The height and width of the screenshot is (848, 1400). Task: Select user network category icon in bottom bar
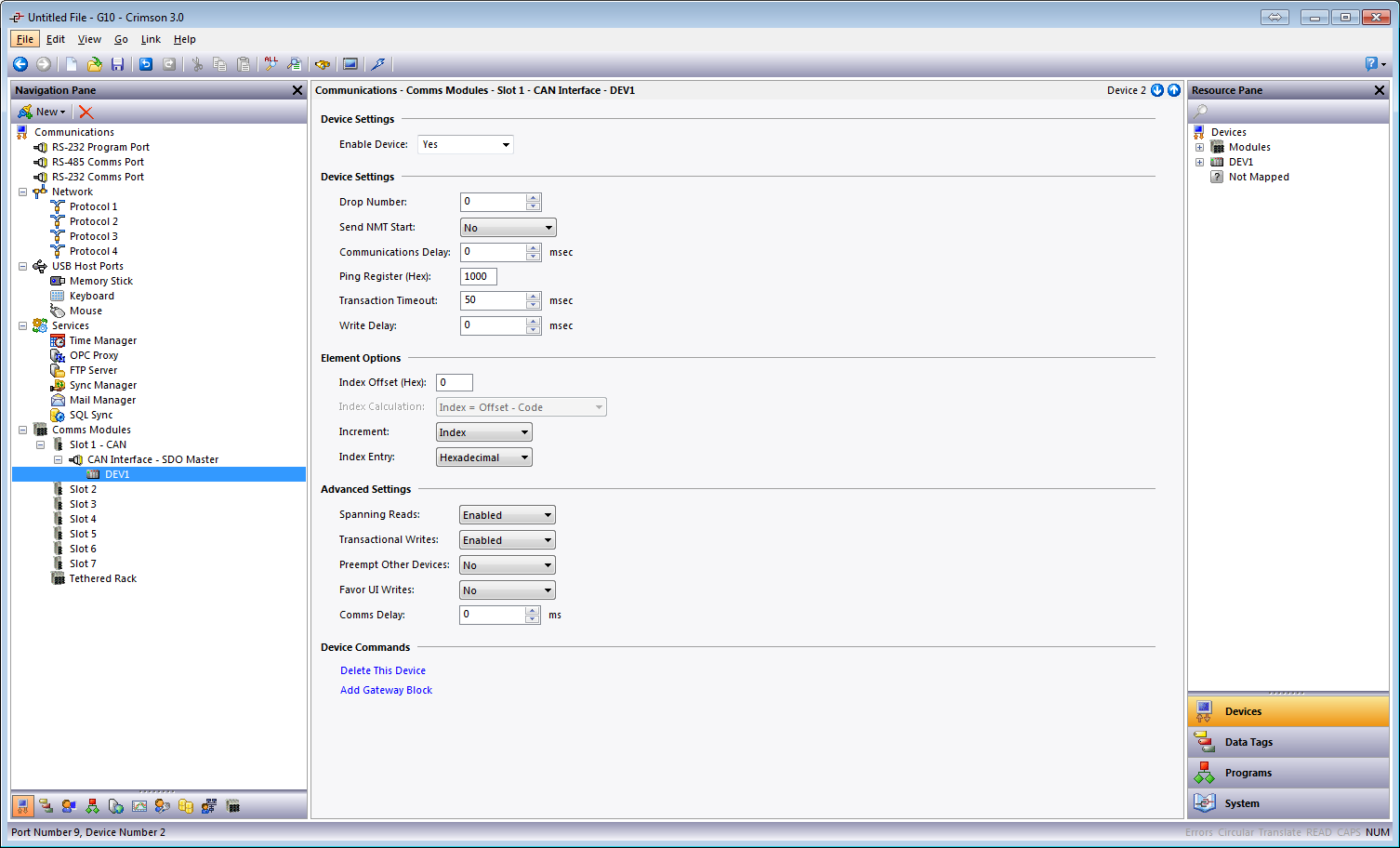tap(209, 806)
